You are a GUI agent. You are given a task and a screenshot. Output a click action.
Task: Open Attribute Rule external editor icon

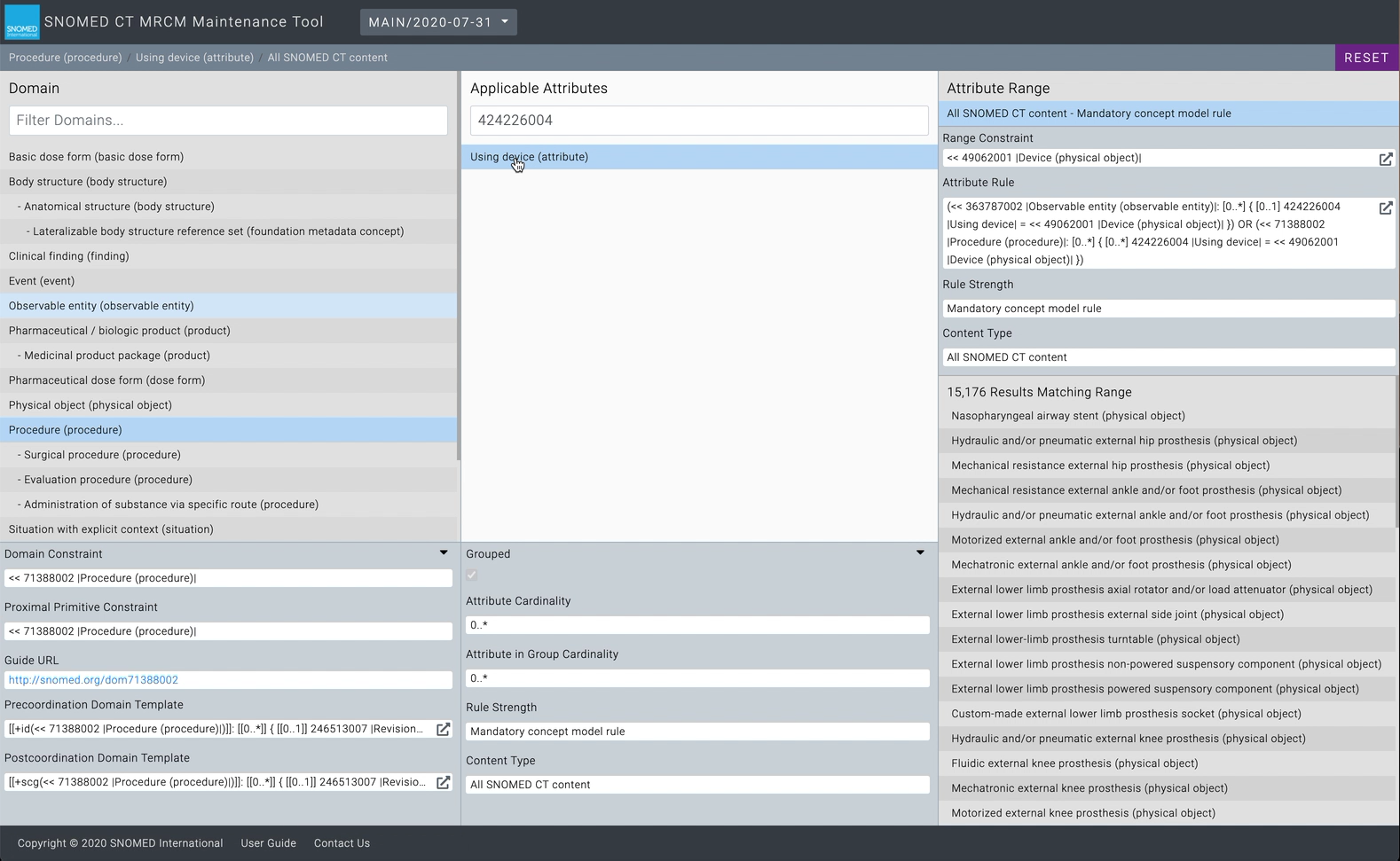[1385, 207]
